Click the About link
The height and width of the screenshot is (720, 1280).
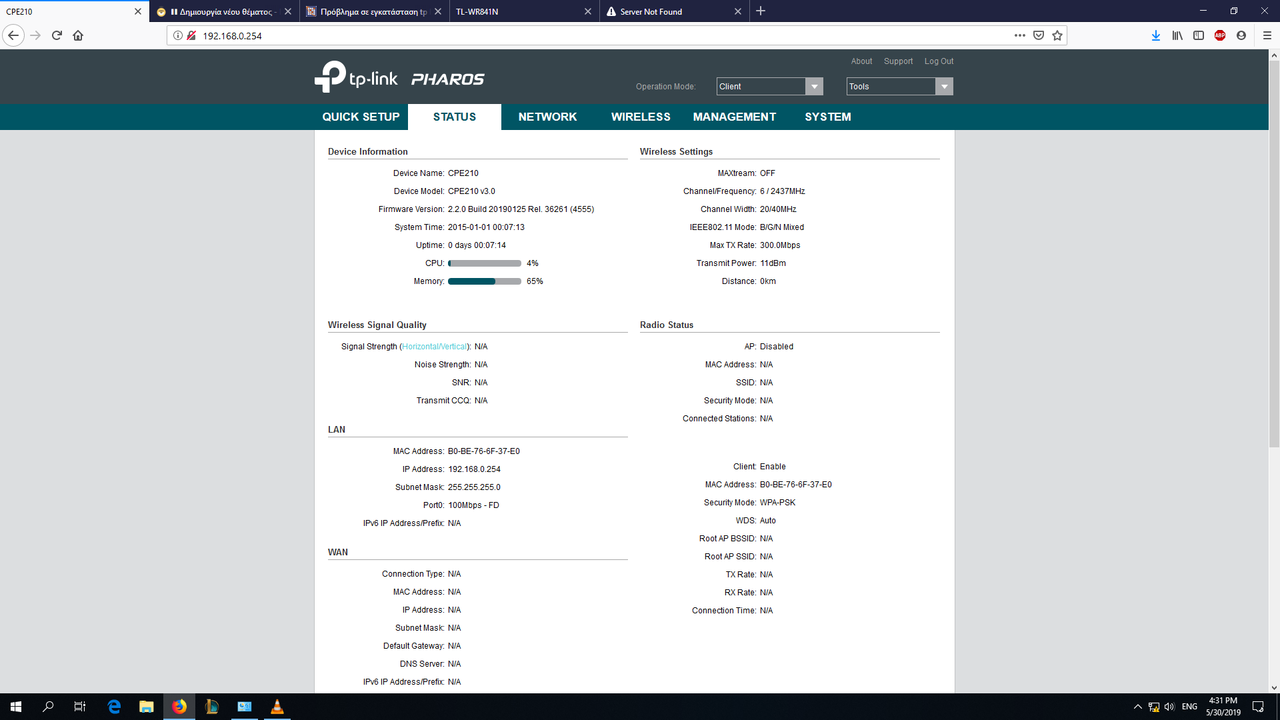click(861, 61)
